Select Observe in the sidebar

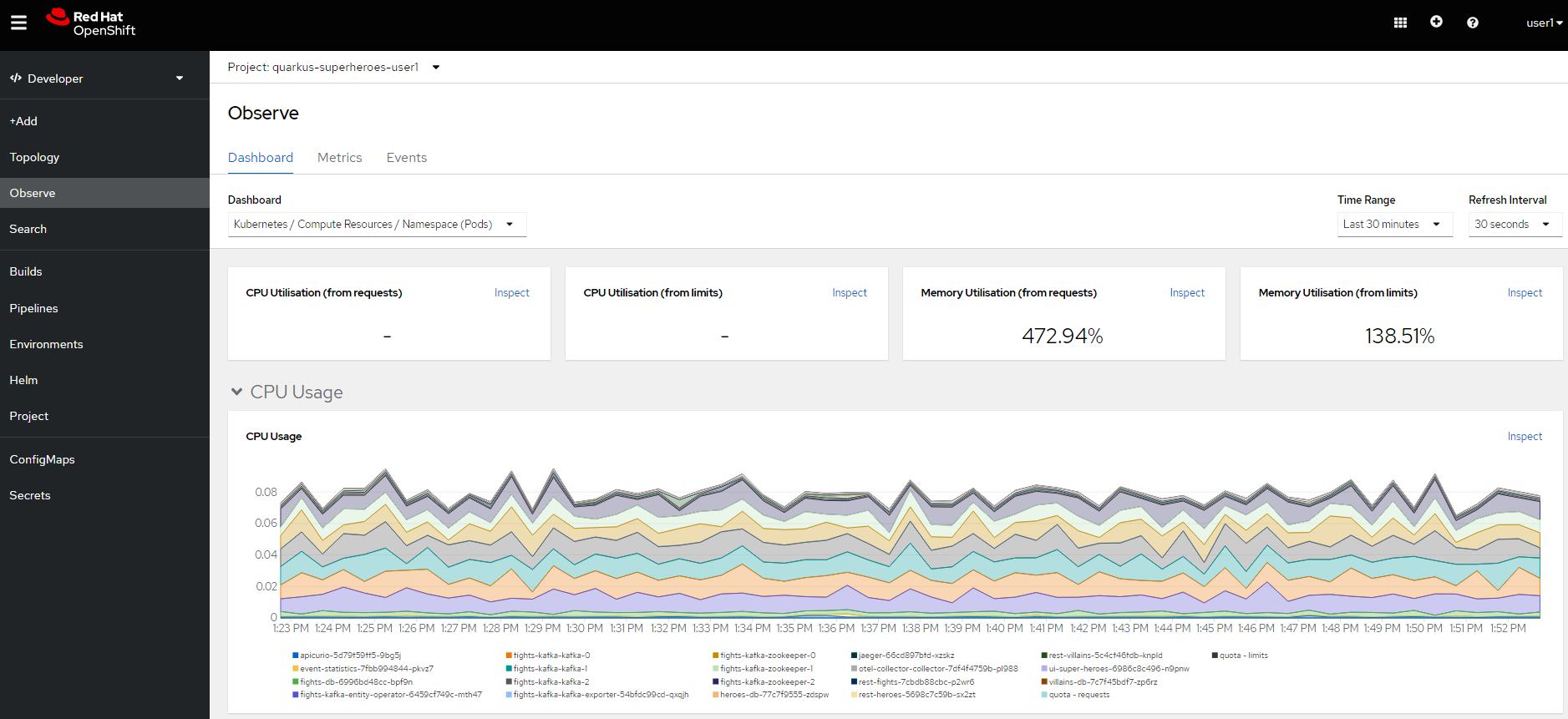[x=104, y=193]
